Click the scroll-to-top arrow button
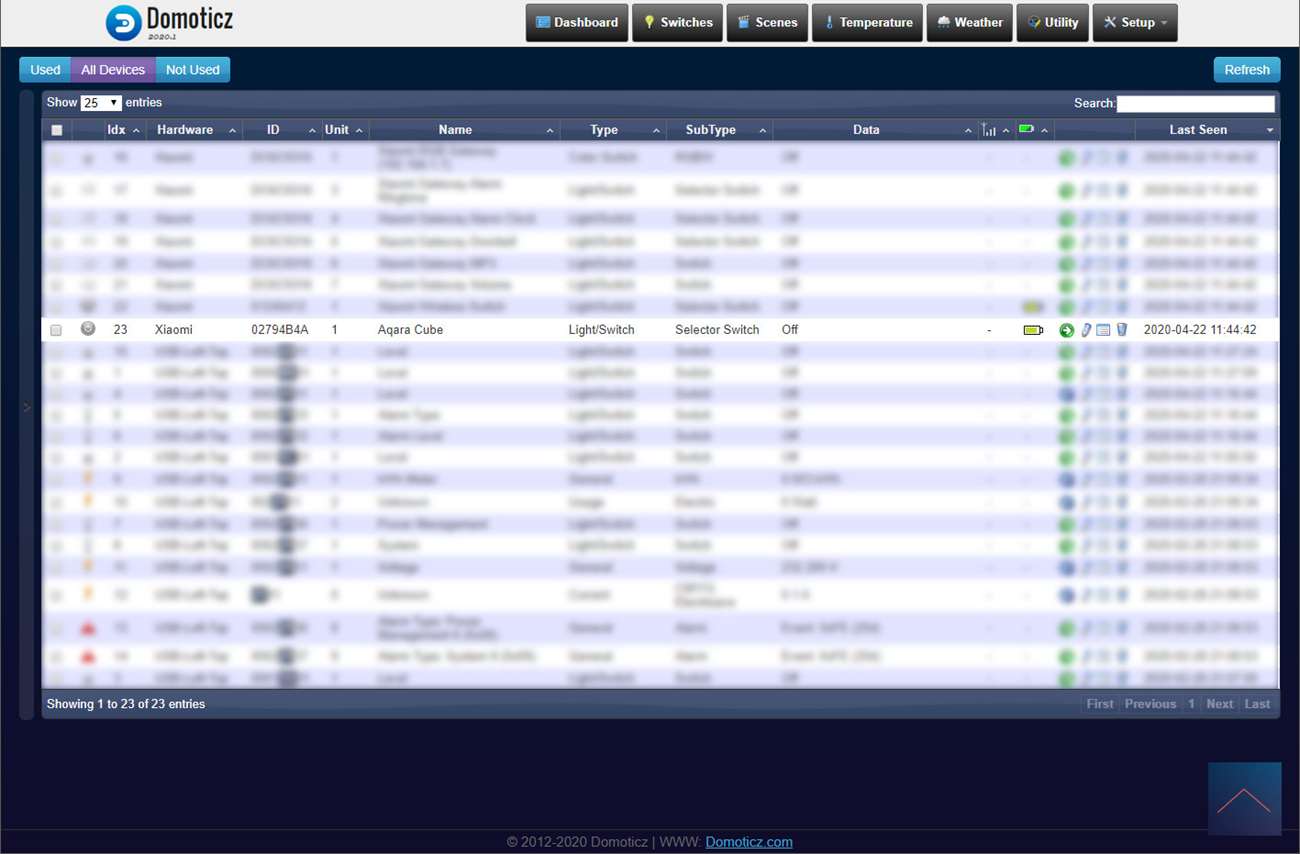The image size is (1300, 854). [x=1244, y=799]
